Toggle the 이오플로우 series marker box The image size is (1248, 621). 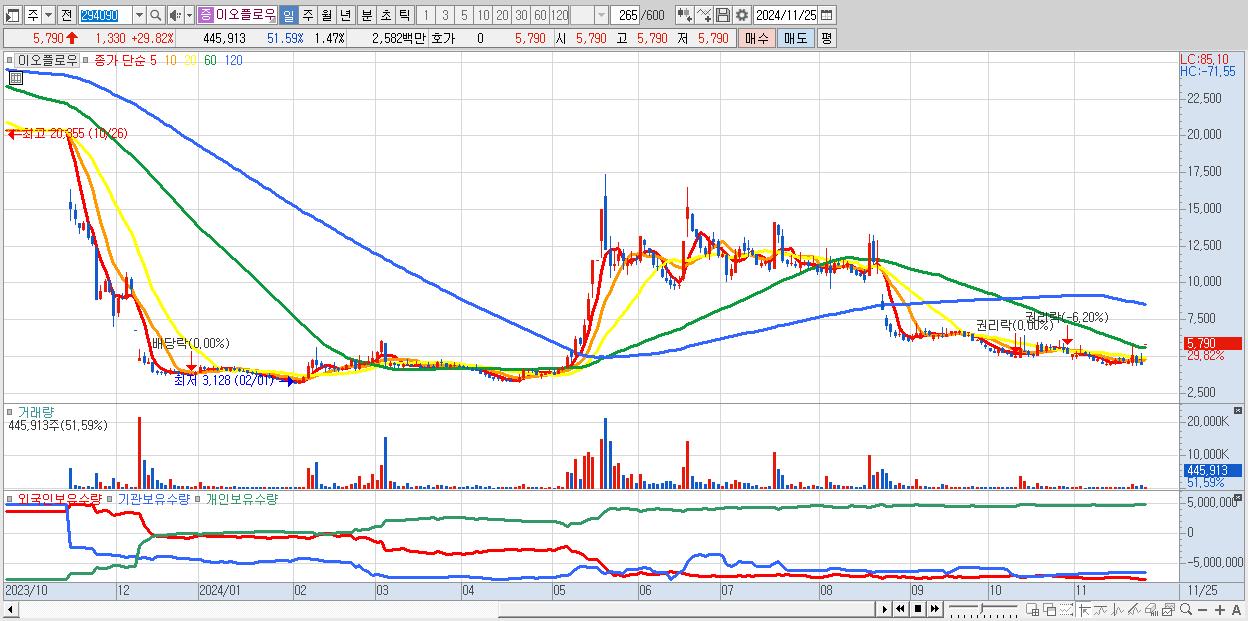point(9,61)
